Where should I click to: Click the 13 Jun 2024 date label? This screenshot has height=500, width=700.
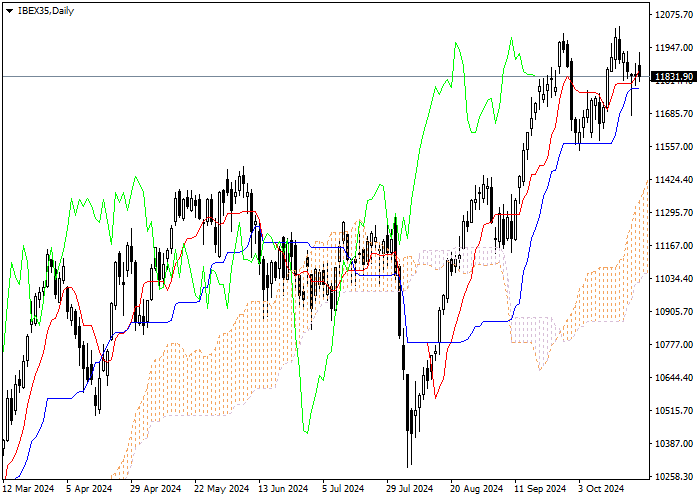click(284, 489)
